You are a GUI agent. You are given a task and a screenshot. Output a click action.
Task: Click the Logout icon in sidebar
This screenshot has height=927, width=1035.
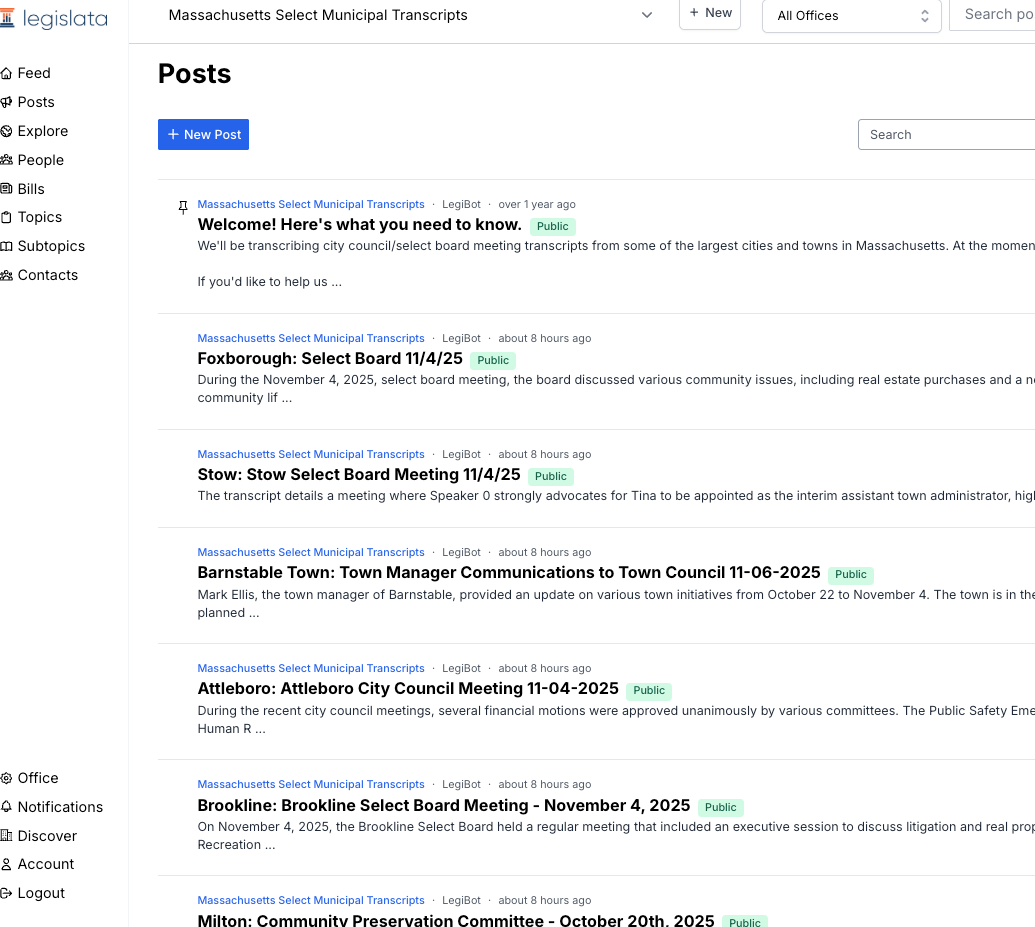pos(7,893)
